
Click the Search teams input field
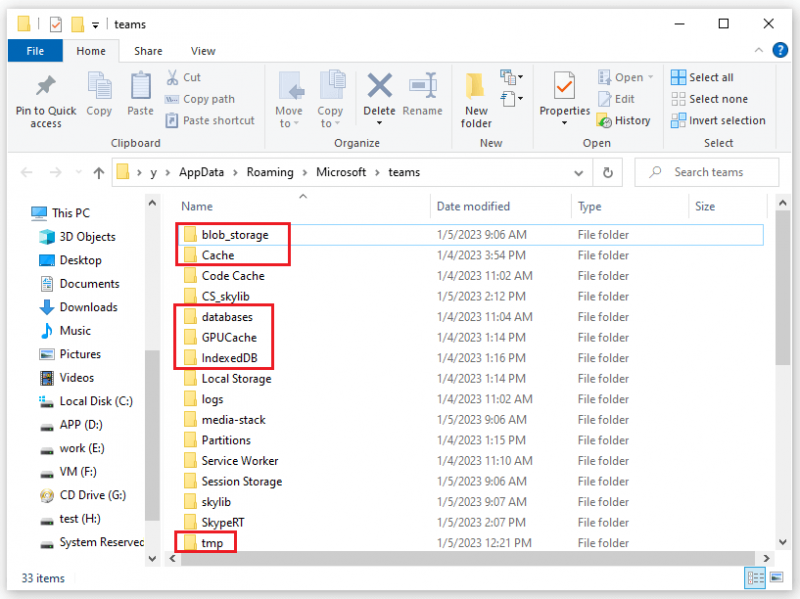(x=707, y=172)
